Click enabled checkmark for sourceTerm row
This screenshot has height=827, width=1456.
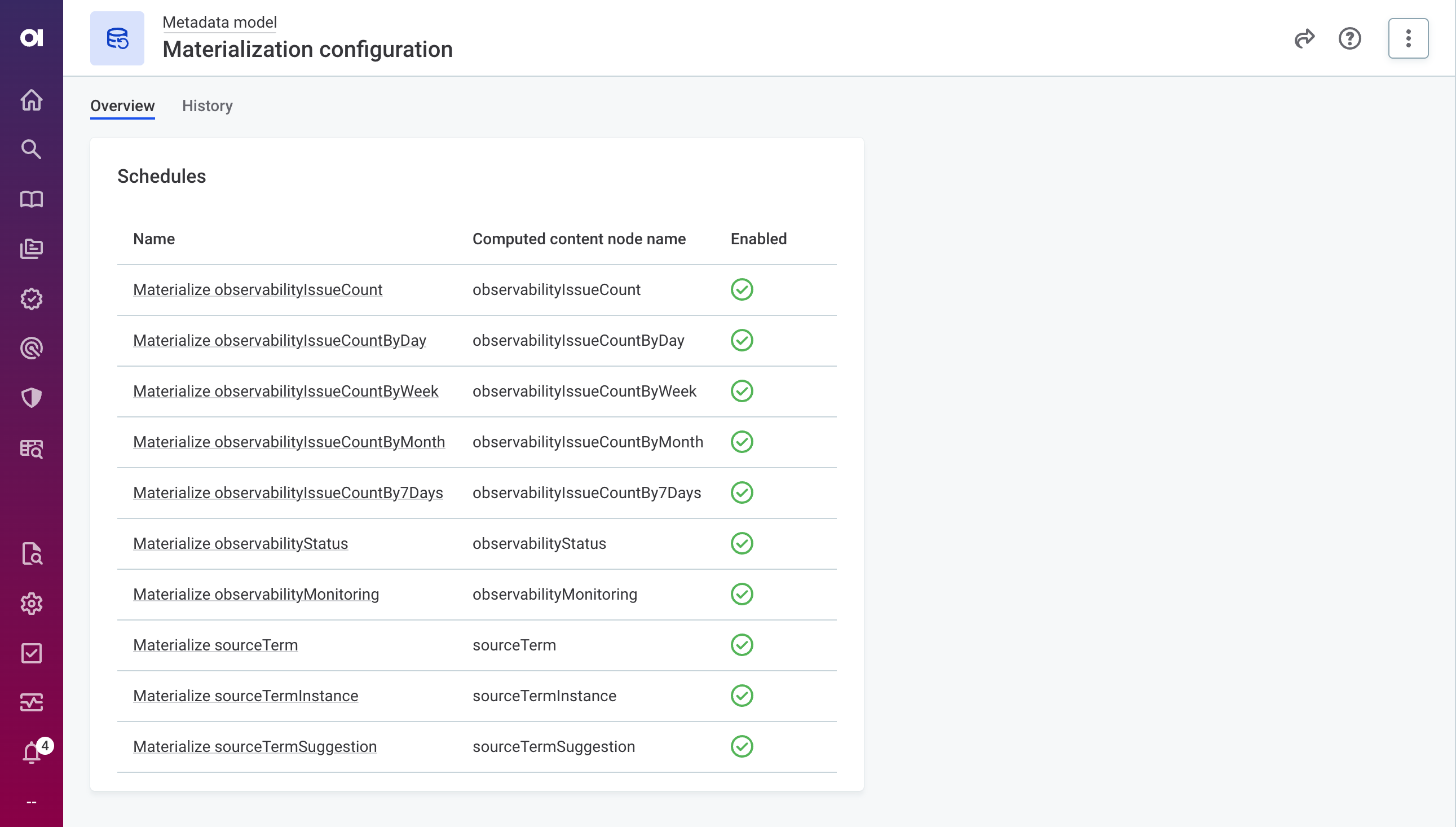pos(742,645)
